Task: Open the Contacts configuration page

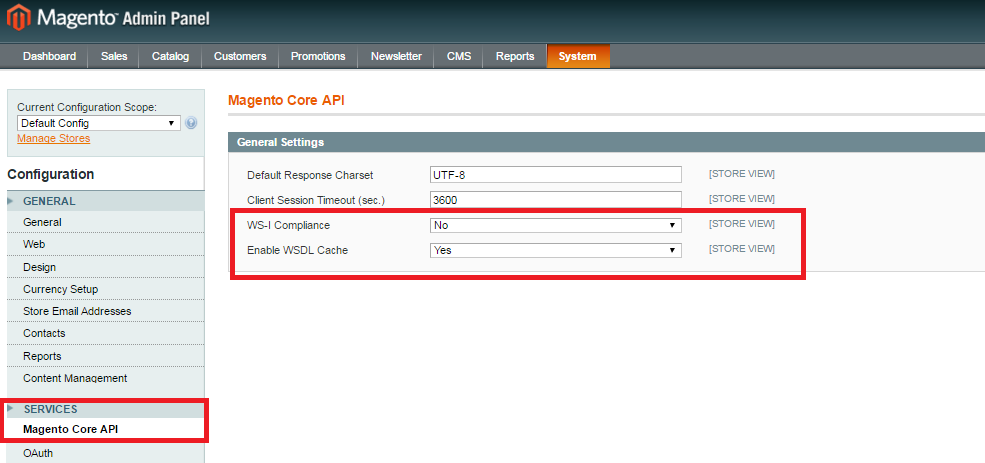Action: (x=44, y=333)
